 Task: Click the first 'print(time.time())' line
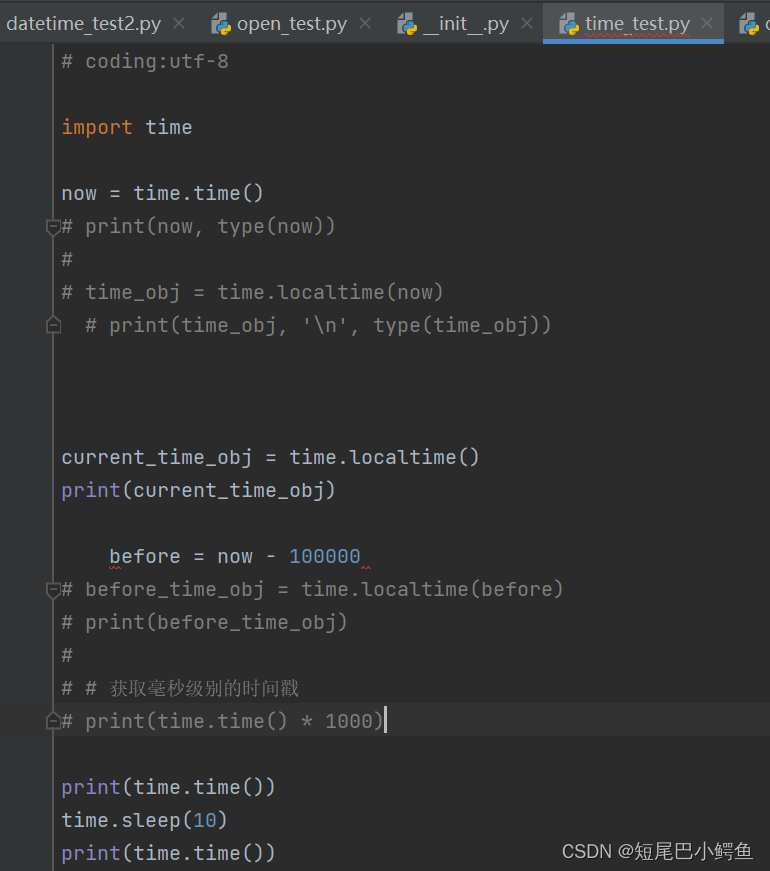click(x=168, y=787)
